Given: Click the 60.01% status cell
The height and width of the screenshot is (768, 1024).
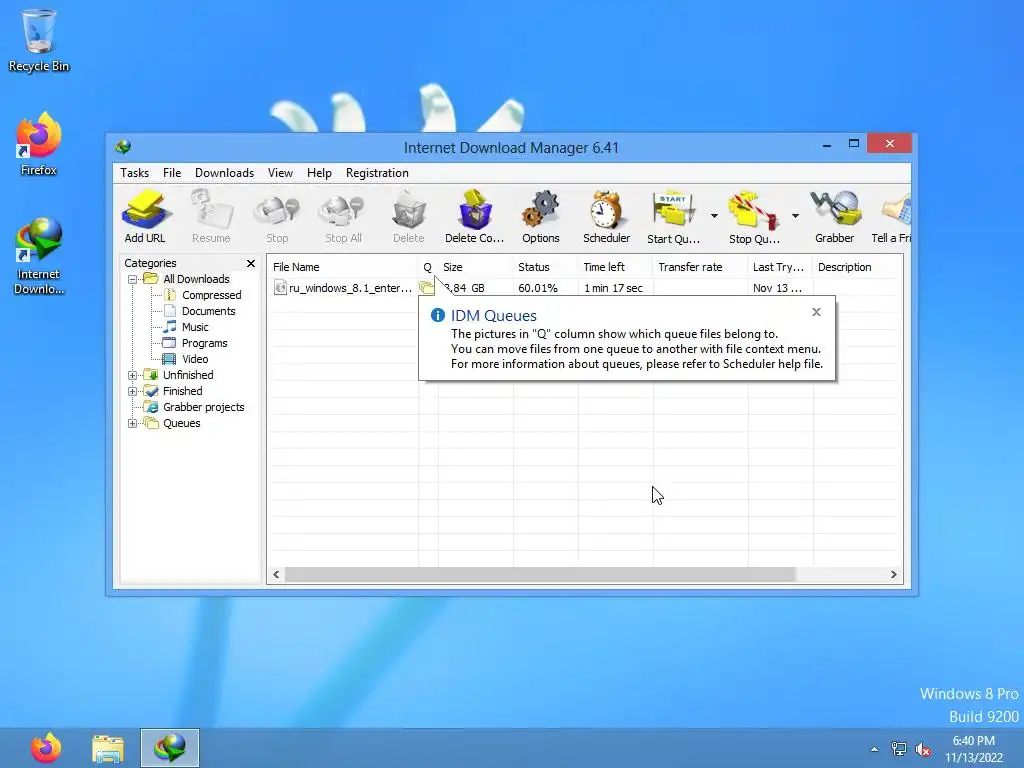Looking at the screenshot, I should [538, 288].
